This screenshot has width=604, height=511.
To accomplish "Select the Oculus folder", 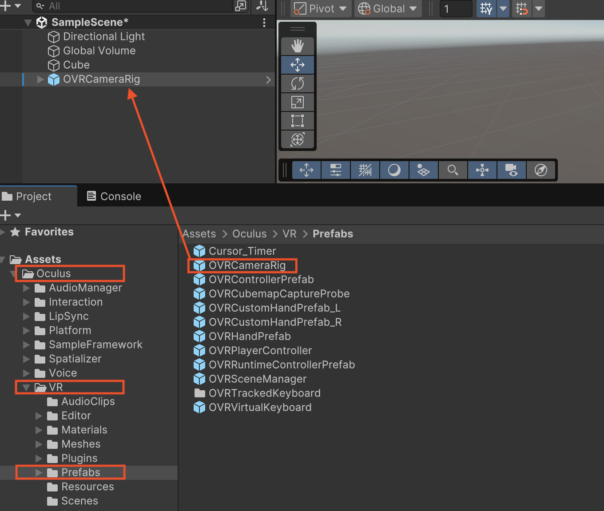I will click(x=54, y=273).
